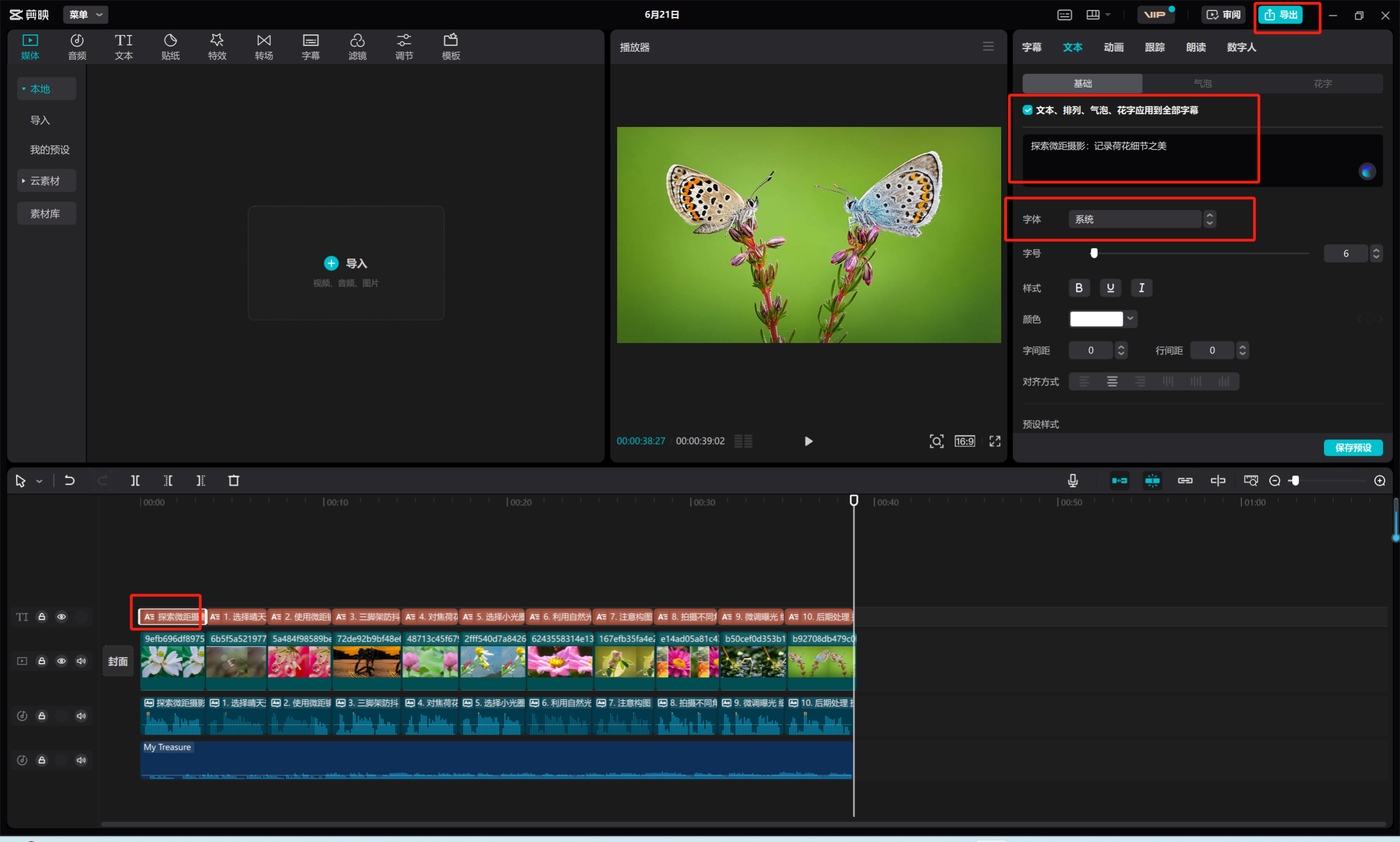Select the 花字 style tab
Image resolution: width=1400 pixels, height=842 pixels.
[1322, 83]
